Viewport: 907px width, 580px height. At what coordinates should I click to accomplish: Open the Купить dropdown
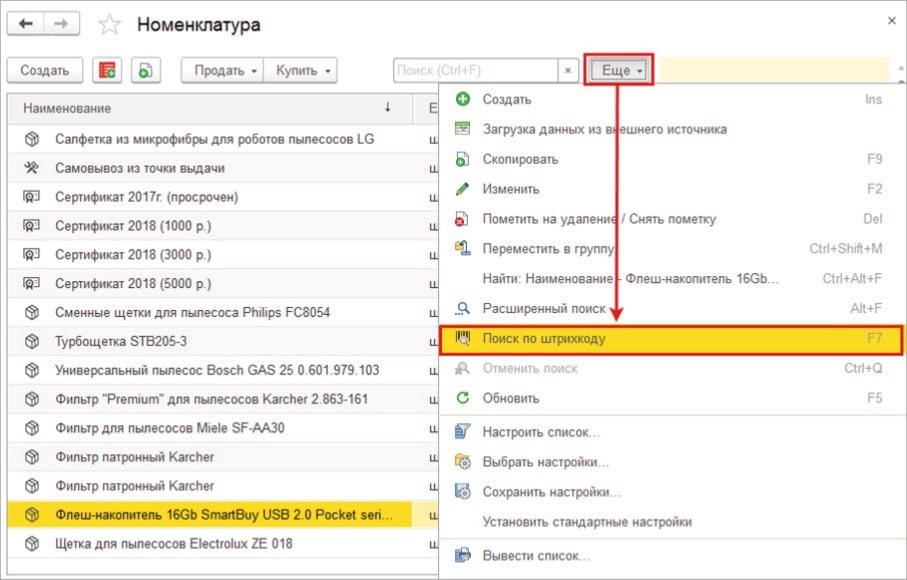coord(306,70)
